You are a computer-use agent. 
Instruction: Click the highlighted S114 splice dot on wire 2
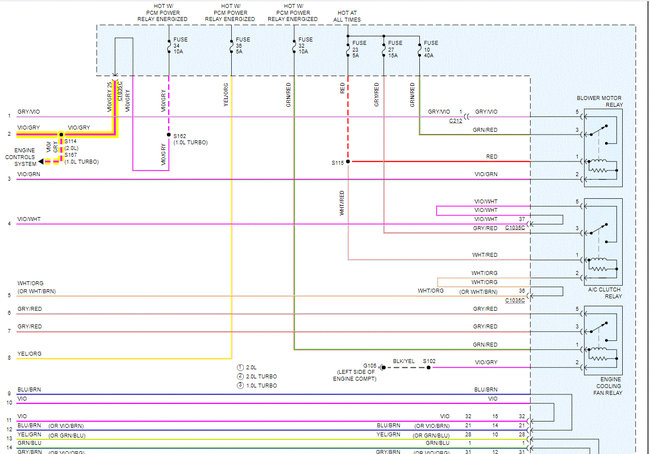pyautogui.click(x=61, y=135)
